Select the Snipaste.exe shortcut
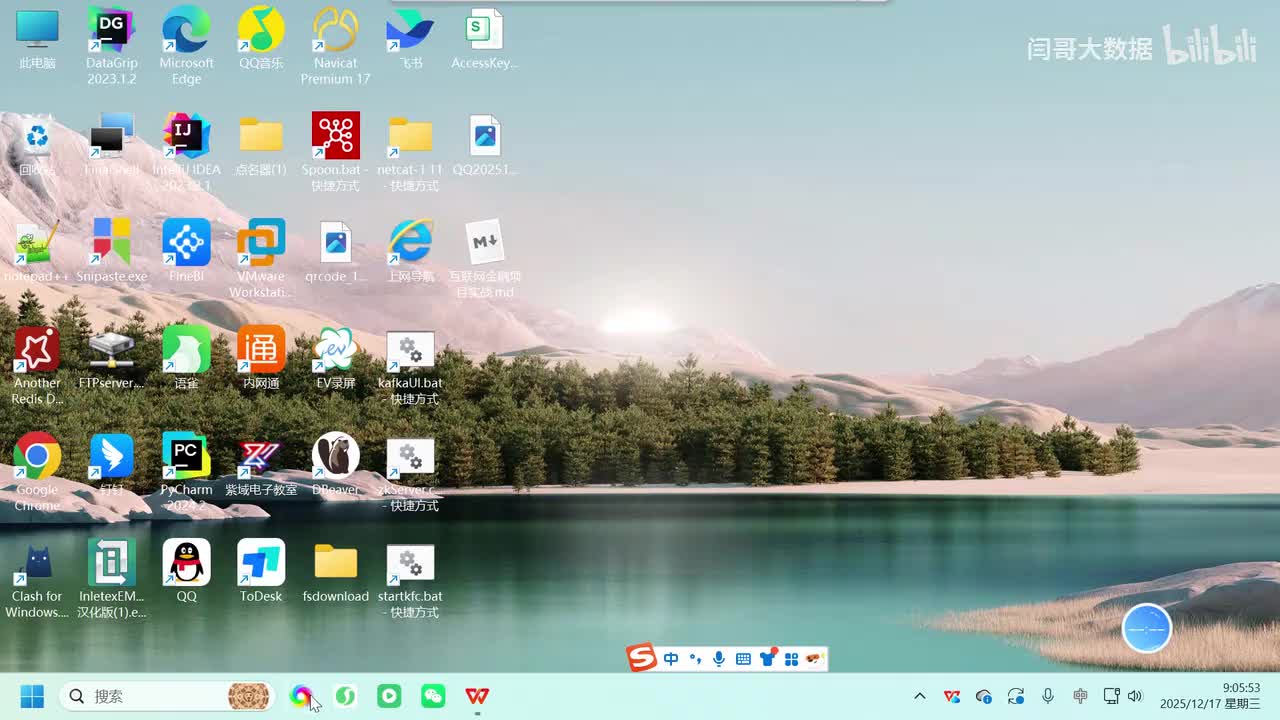1280x720 pixels. click(x=111, y=252)
